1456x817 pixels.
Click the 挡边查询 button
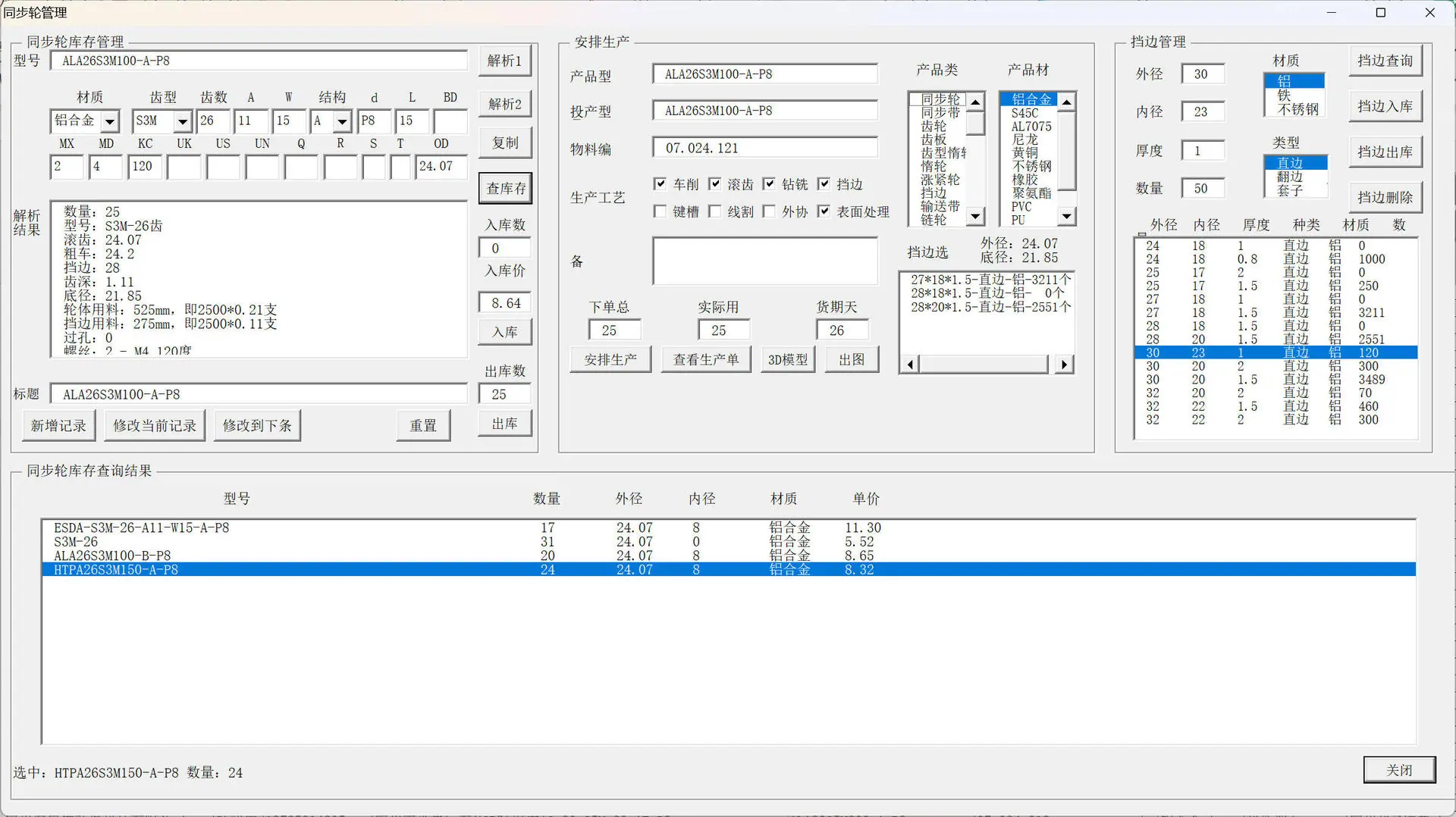(1385, 61)
